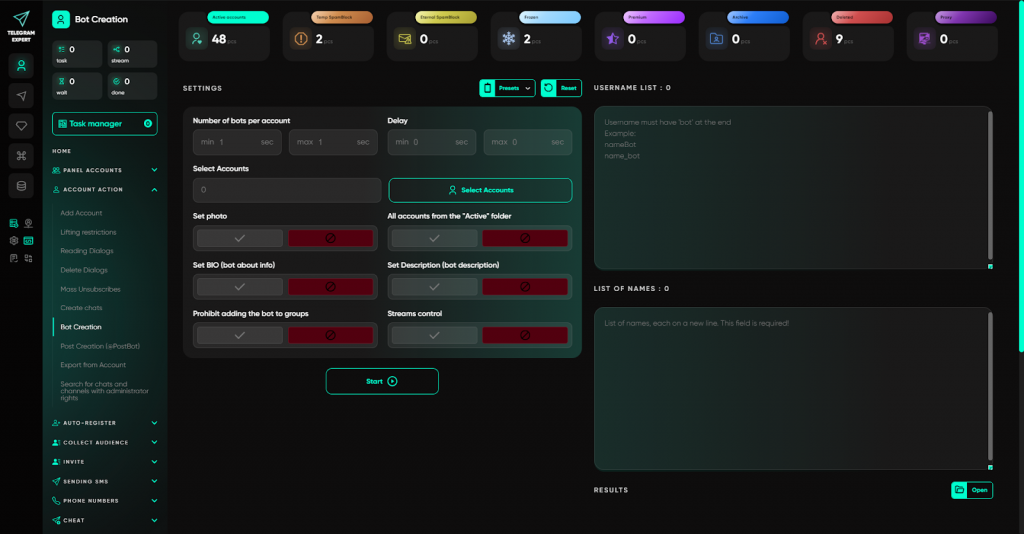
Task: Go to Lifting restrictions in sidebar
Action: click(x=88, y=232)
